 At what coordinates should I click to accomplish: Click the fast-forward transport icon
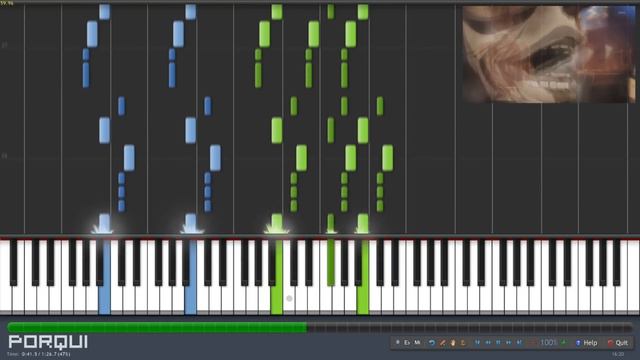pos(509,342)
